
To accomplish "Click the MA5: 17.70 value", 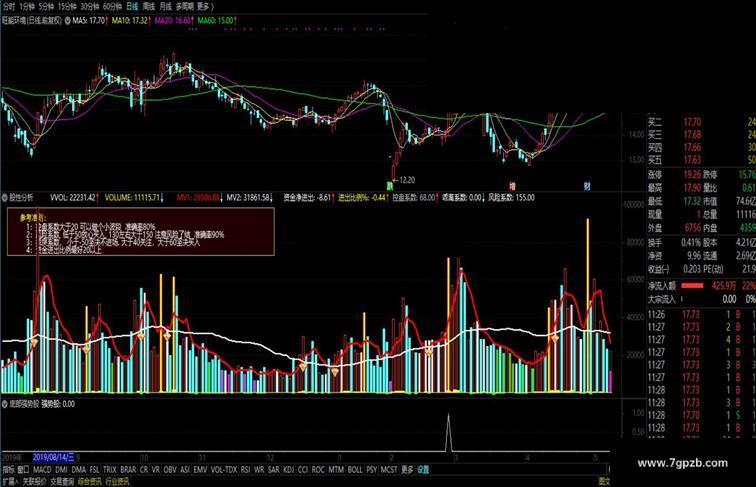I will [x=89, y=21].
